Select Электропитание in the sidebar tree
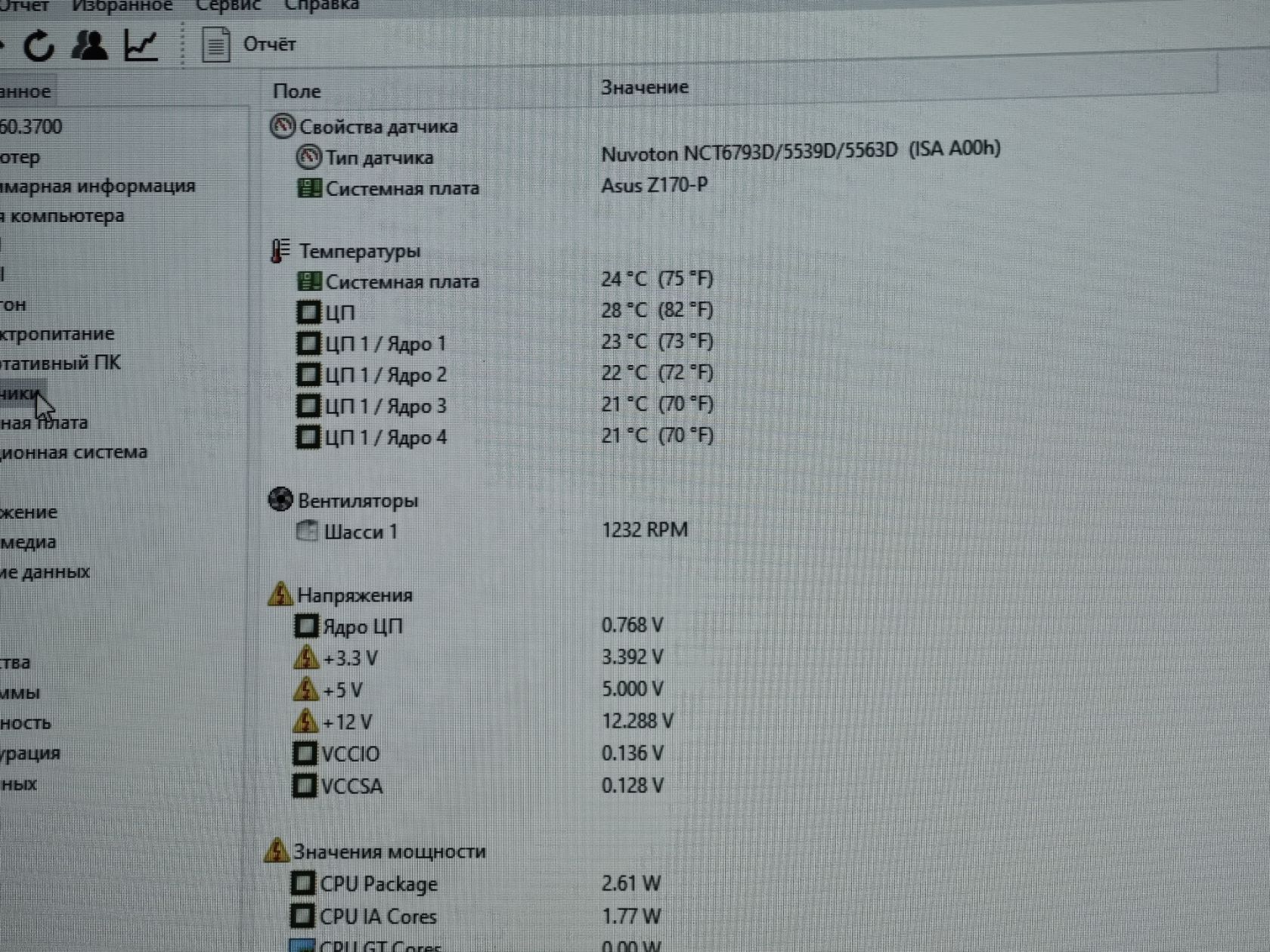Viewport: 1270px width, 952px height. [x=57, y=333]
